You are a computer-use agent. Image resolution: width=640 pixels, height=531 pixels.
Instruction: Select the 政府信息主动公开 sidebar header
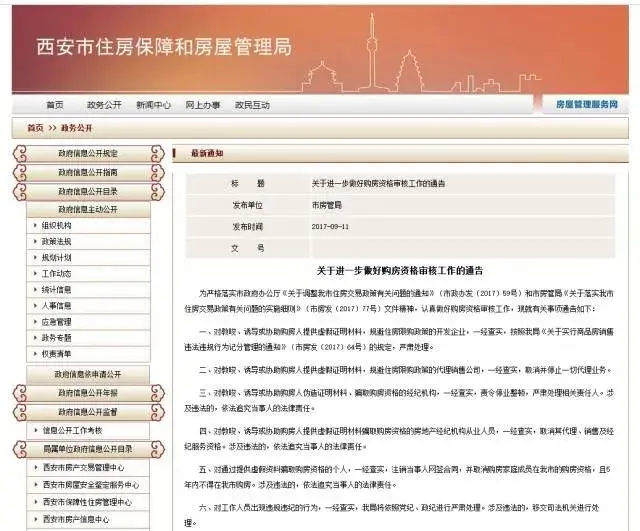point(88,209)
